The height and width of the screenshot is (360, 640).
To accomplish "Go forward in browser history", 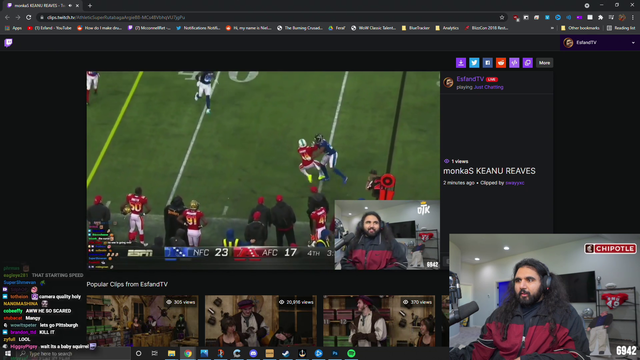I will [18, 17].
